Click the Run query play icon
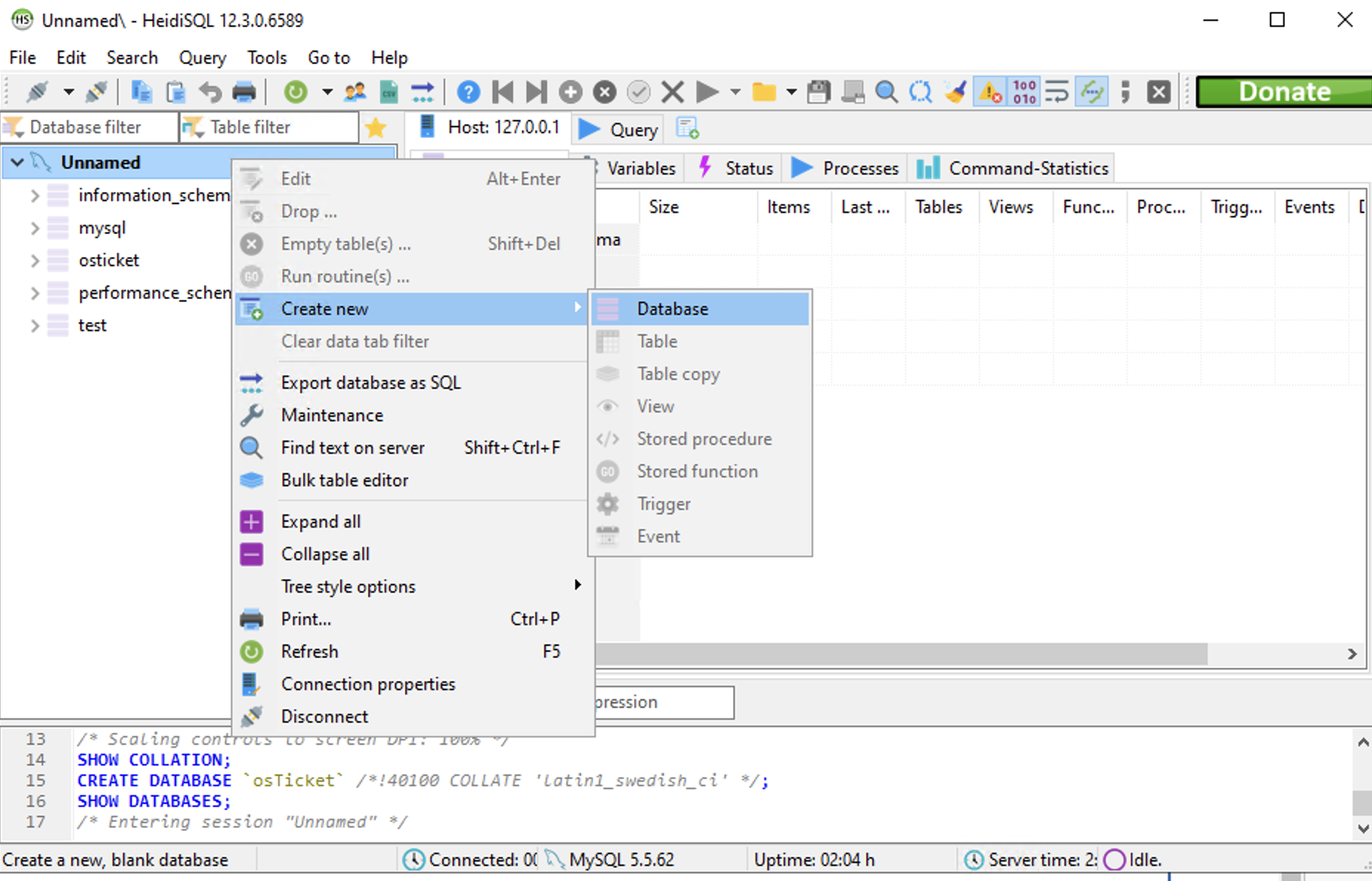 707,92
